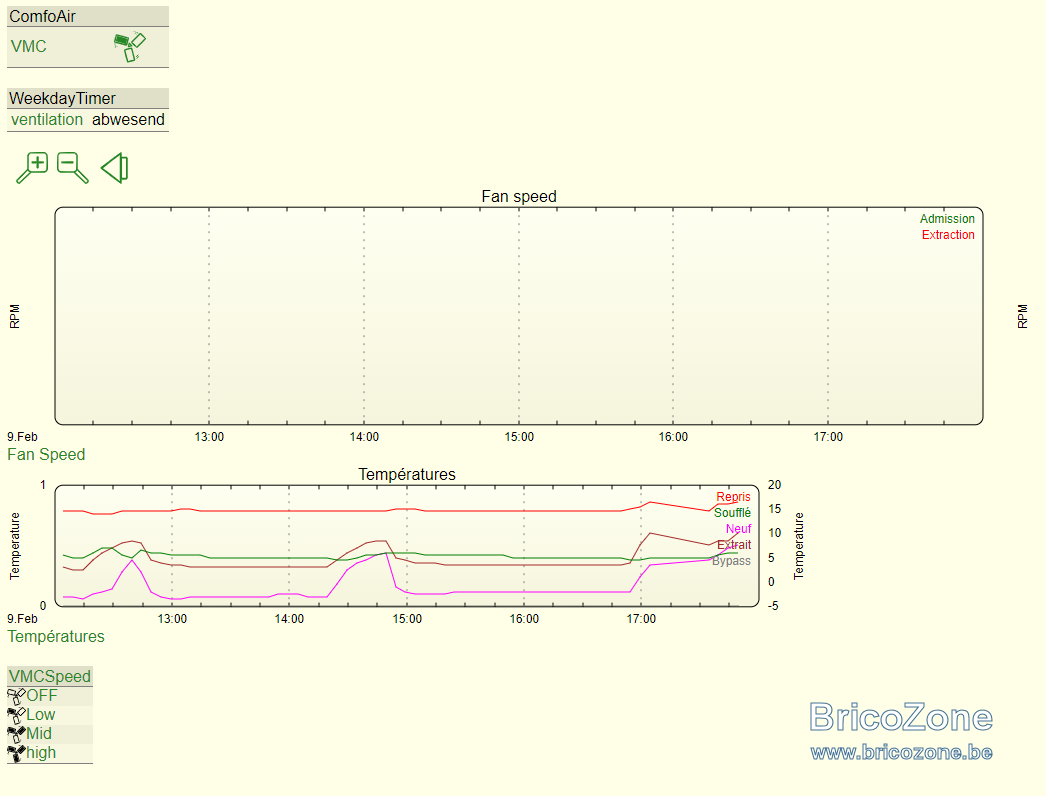Screen dimensions: 1046x796
Task: Click the scroll back left arrow icon
Action: point(115,167)
